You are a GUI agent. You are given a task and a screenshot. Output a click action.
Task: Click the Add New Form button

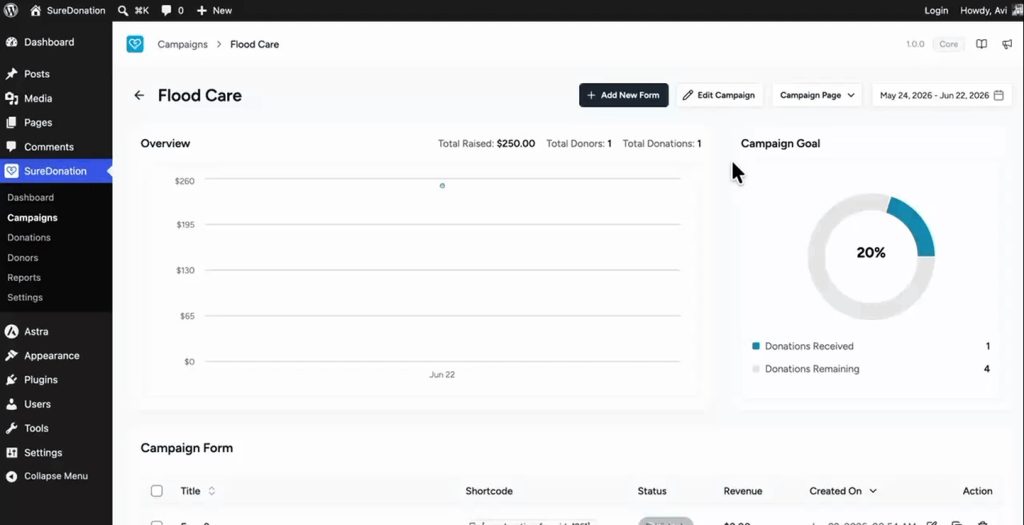click(624, 95)
